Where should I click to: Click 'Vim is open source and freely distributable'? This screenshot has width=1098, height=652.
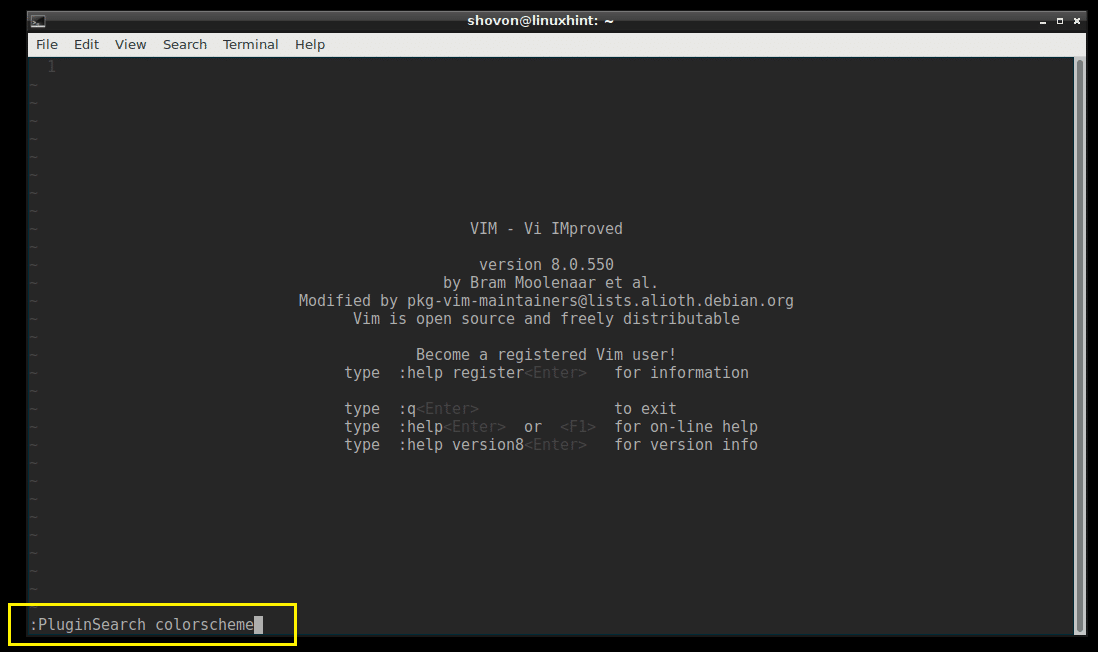(x=546, y=319)
